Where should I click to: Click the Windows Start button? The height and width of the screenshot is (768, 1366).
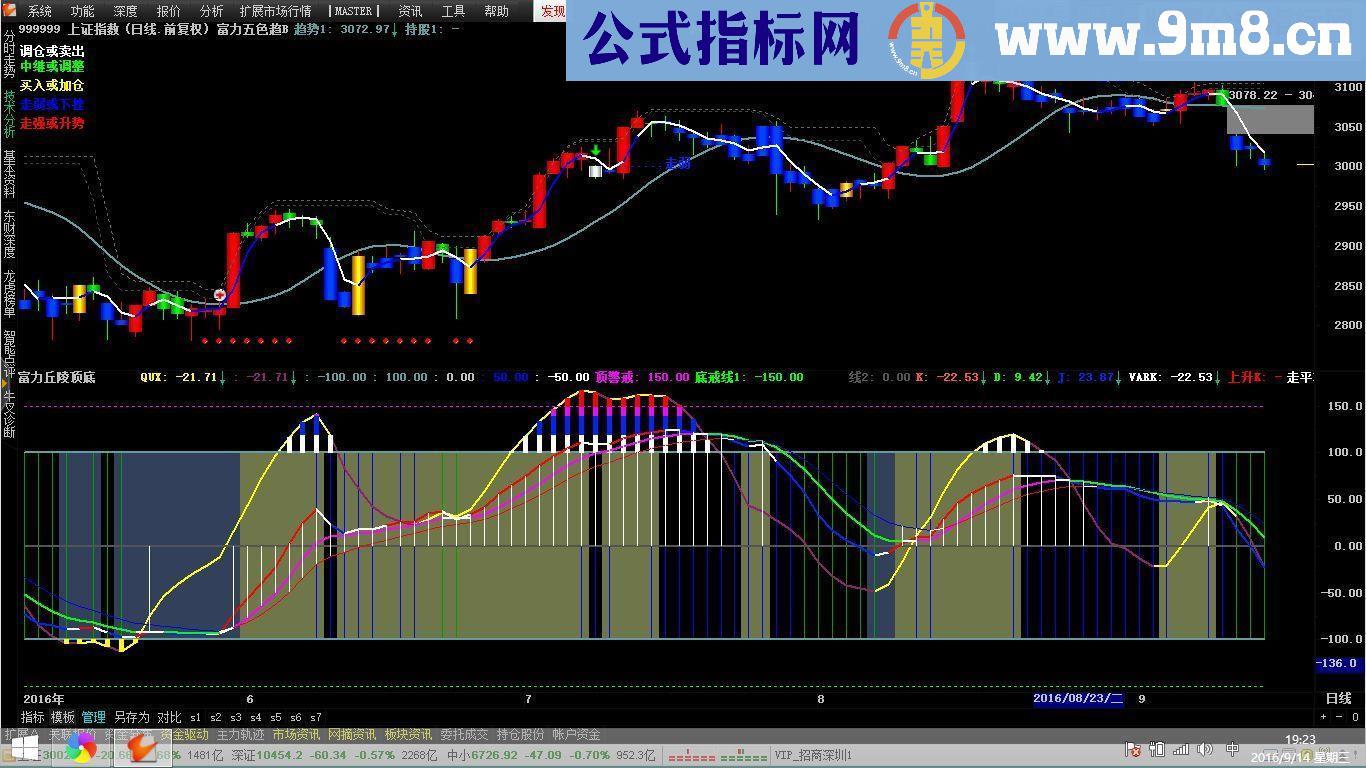23,749
